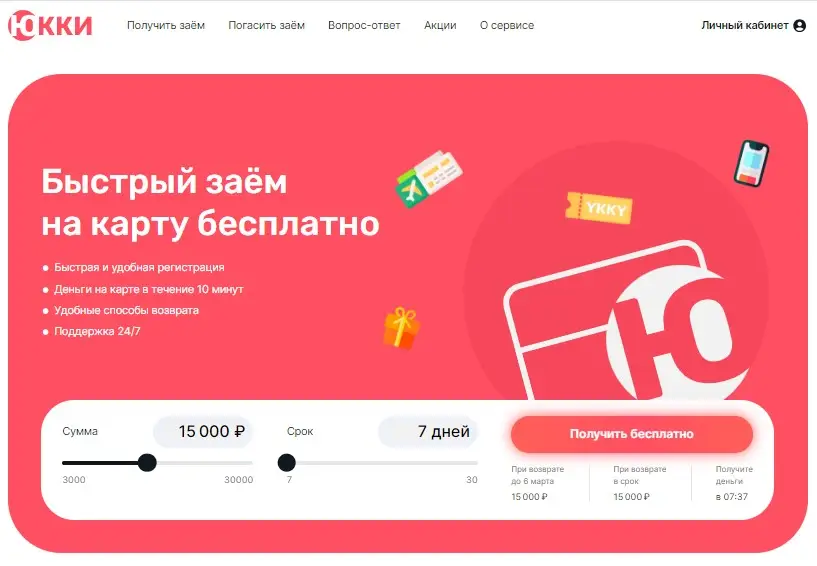Click the orange gift box icon
817x566 pixels.
(x=401, y=328)
